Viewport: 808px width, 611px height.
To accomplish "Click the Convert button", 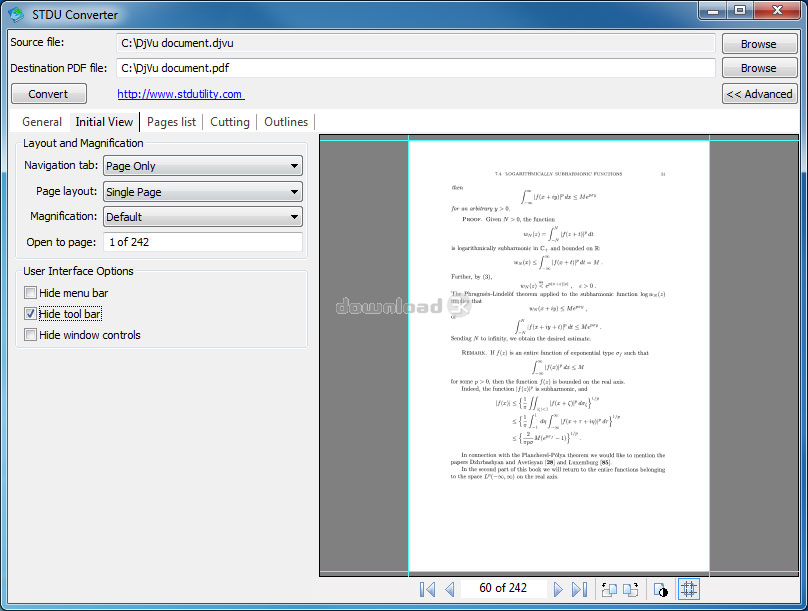I will pyautogui.click(x=48, y=94).
